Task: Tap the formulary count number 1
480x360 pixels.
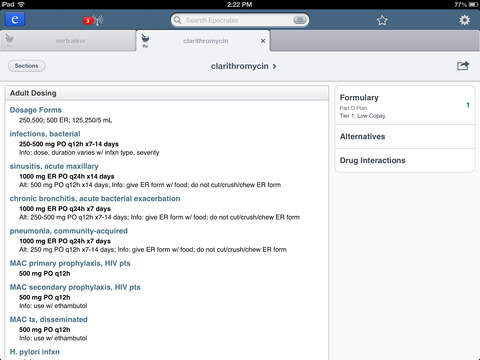Action: 468,105
